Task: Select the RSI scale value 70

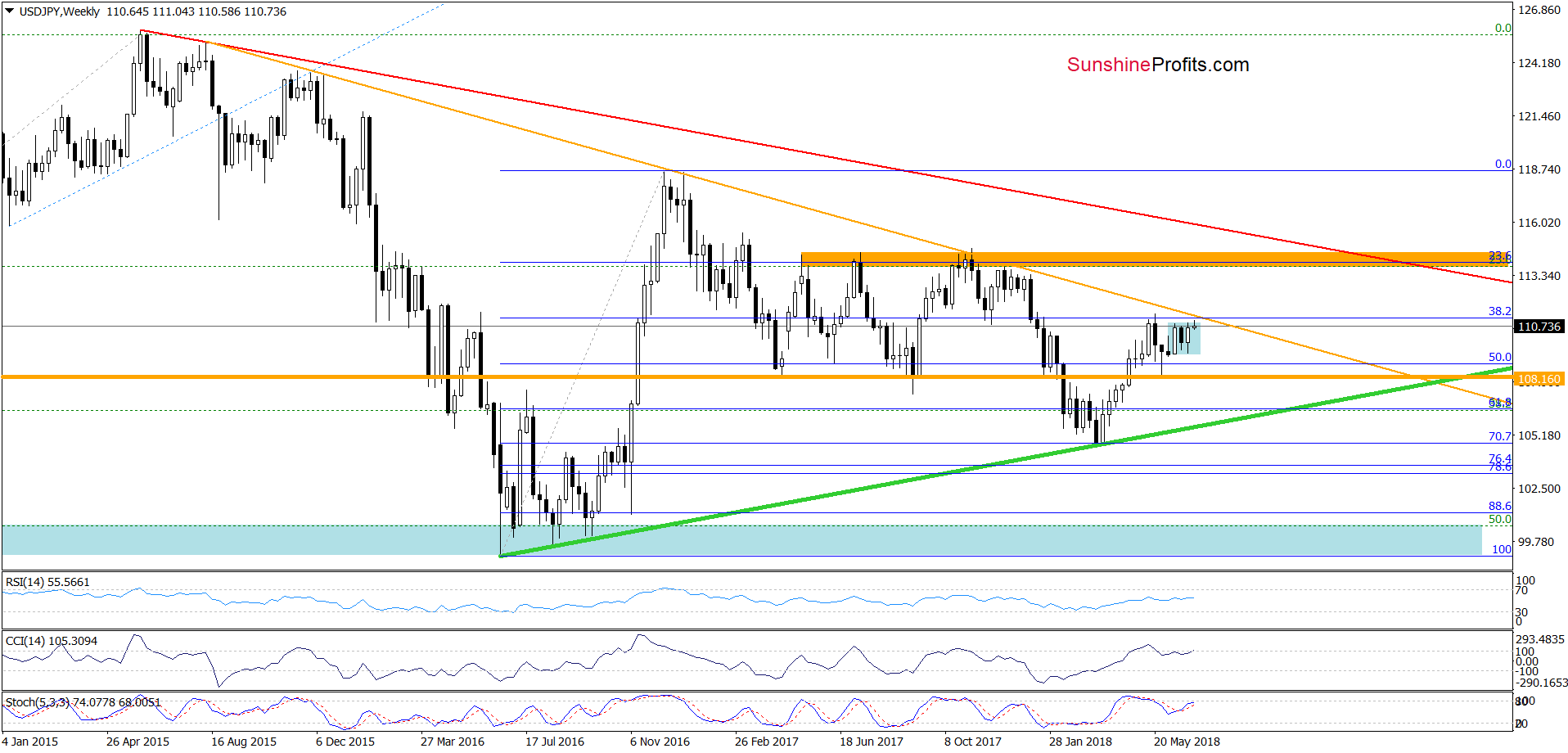Action: [x=1522, y=590]
